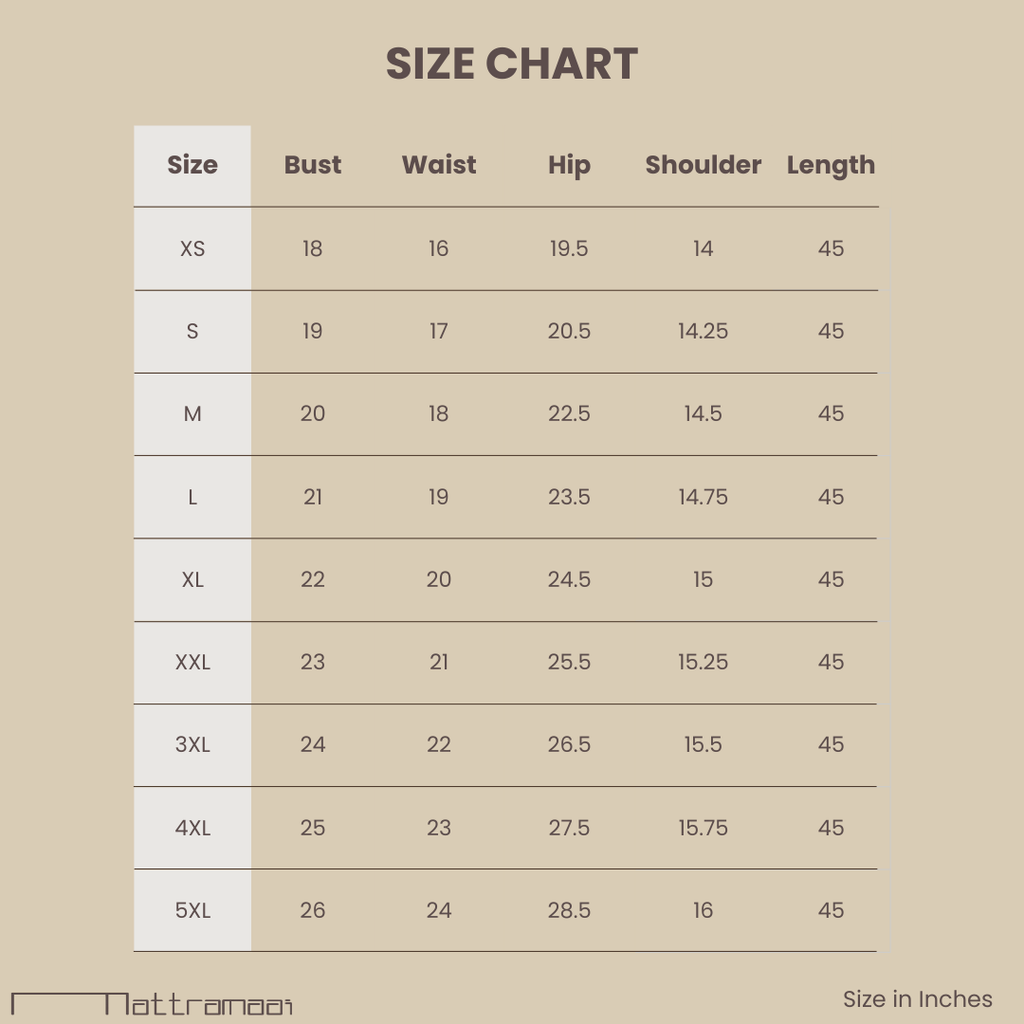Click the Nattramaai brand logo
Screen dimensions: 1024x1024
point(152,1003)
